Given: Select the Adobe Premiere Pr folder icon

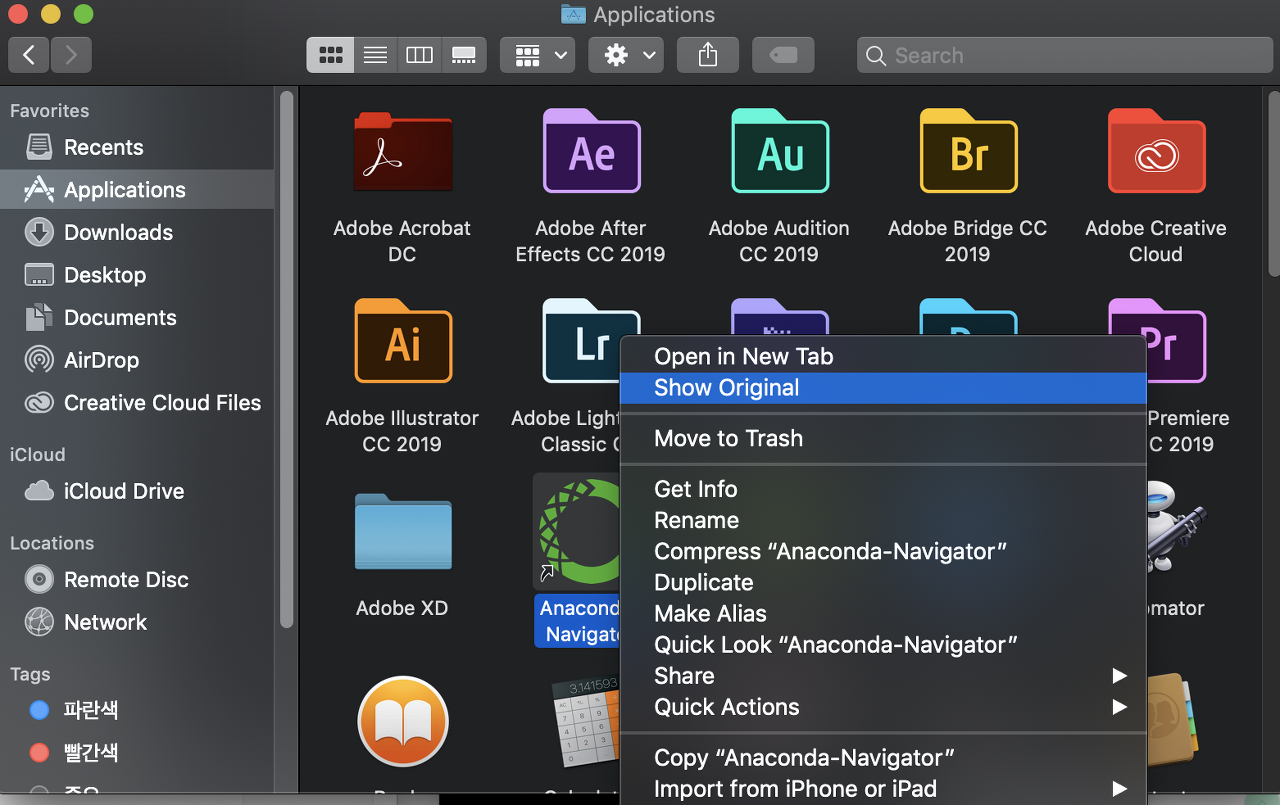Looking at the screenshot, I should (1176, 341).
